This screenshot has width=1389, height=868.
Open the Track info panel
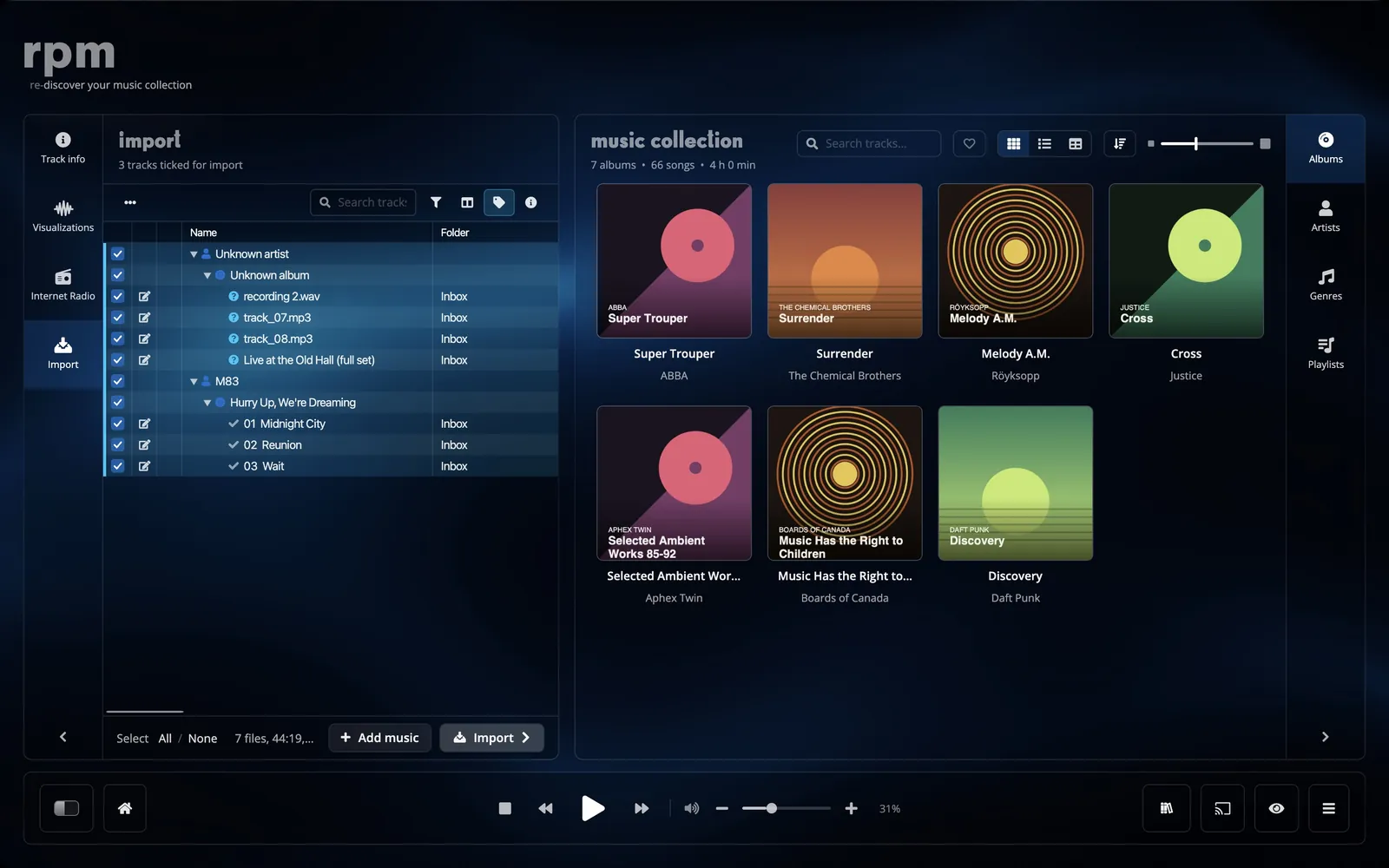pos(63,148)
